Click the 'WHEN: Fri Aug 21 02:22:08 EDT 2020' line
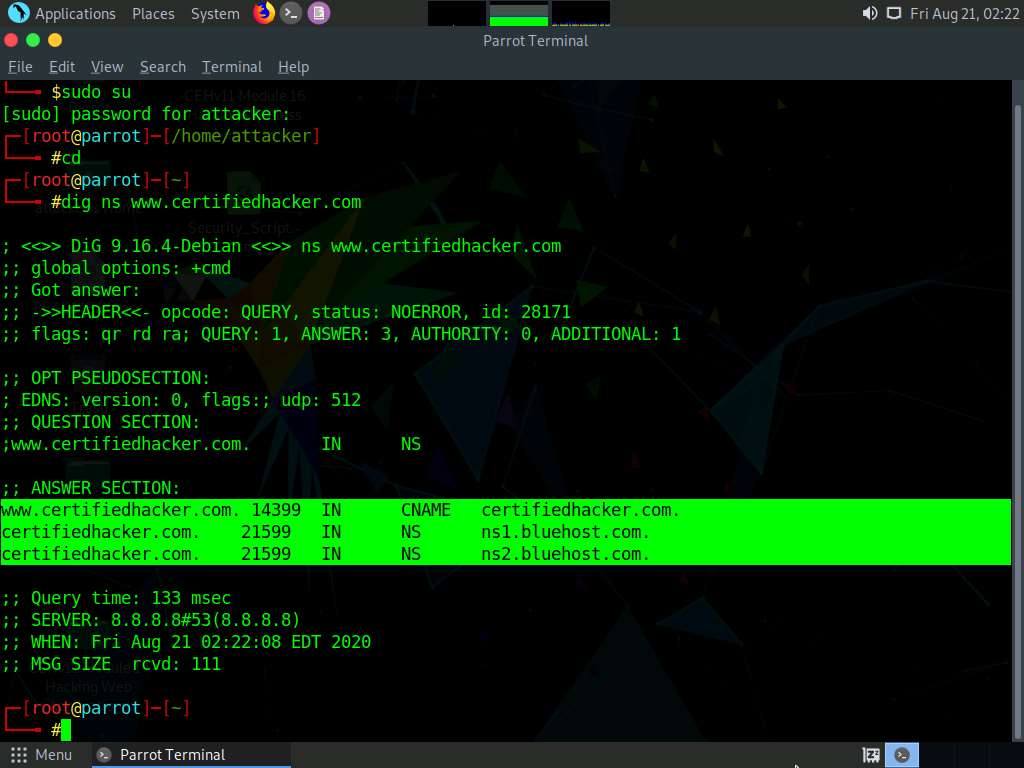 click(186, 642)
